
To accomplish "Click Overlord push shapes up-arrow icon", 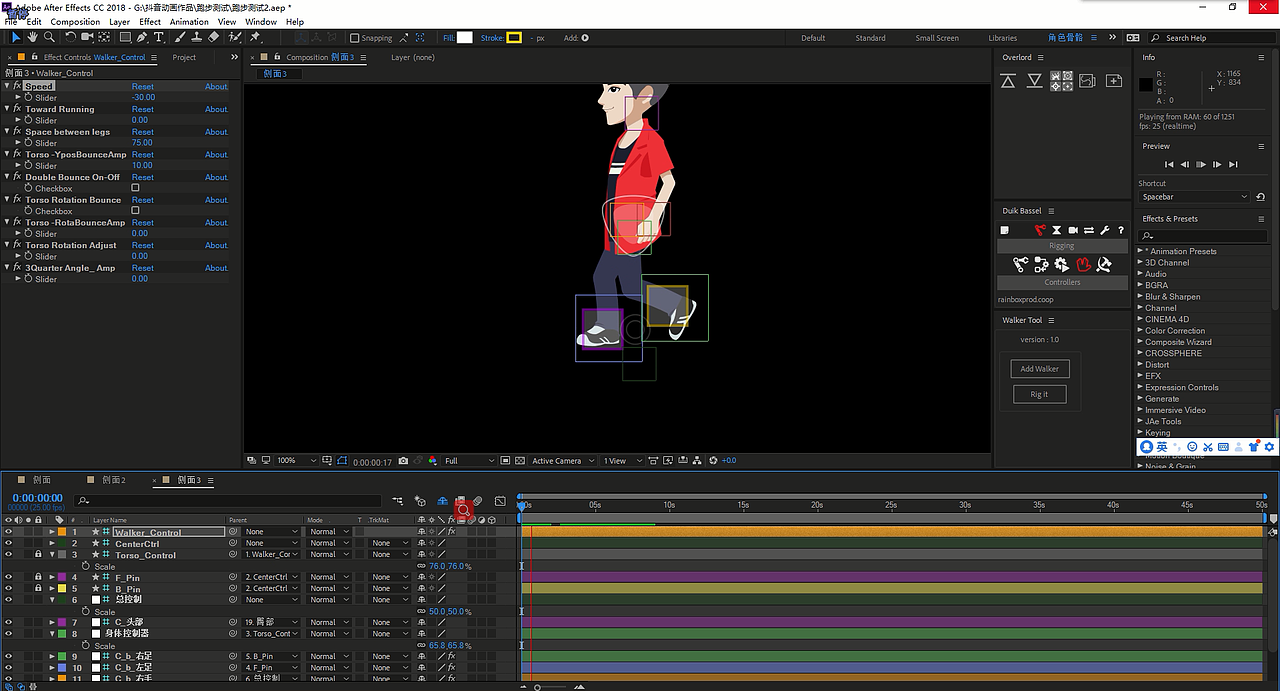I will [1008, 80].
